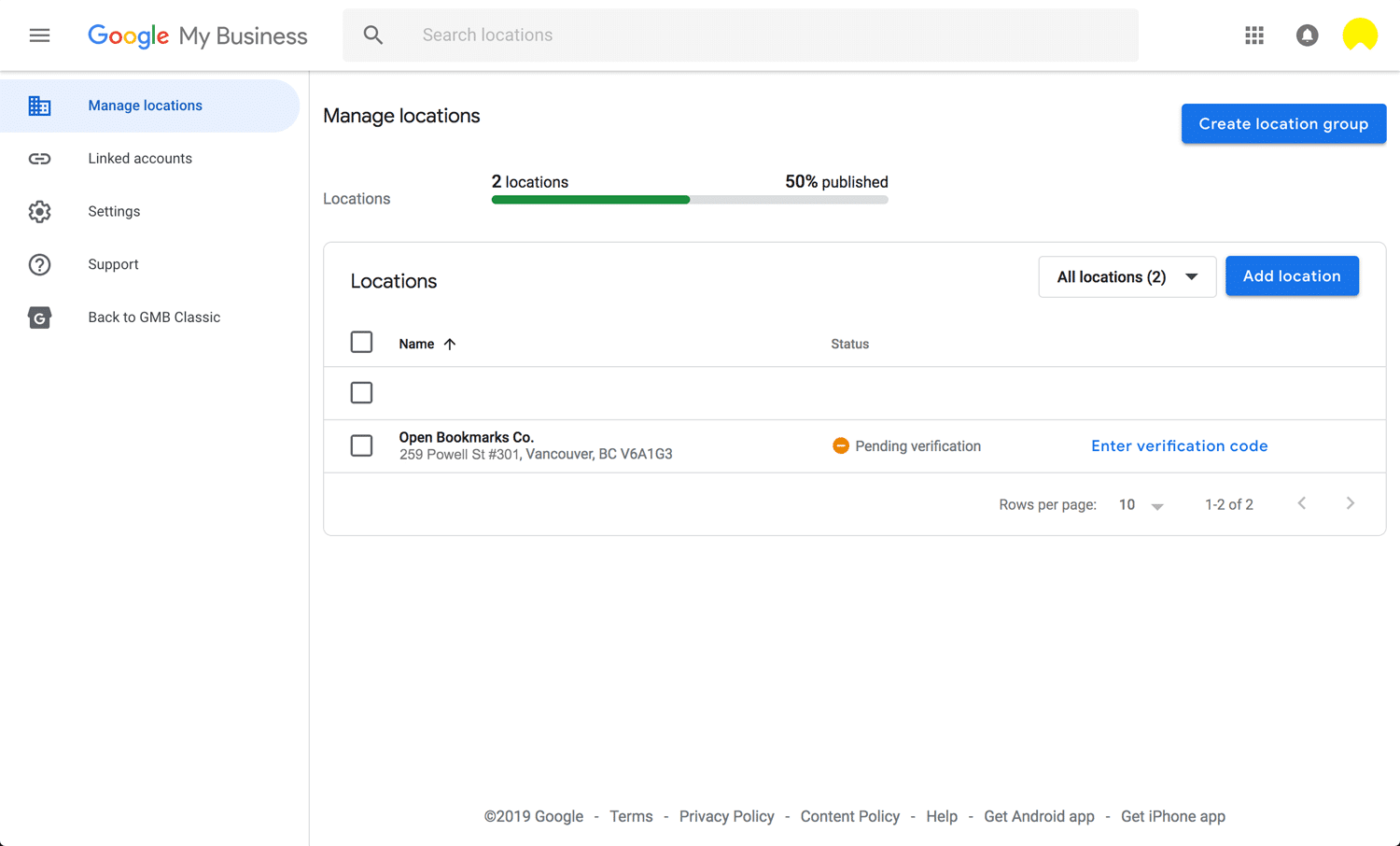1400x846 pixels.
Task: Click the Name sort arrow icon
Action: coord(450,344)
